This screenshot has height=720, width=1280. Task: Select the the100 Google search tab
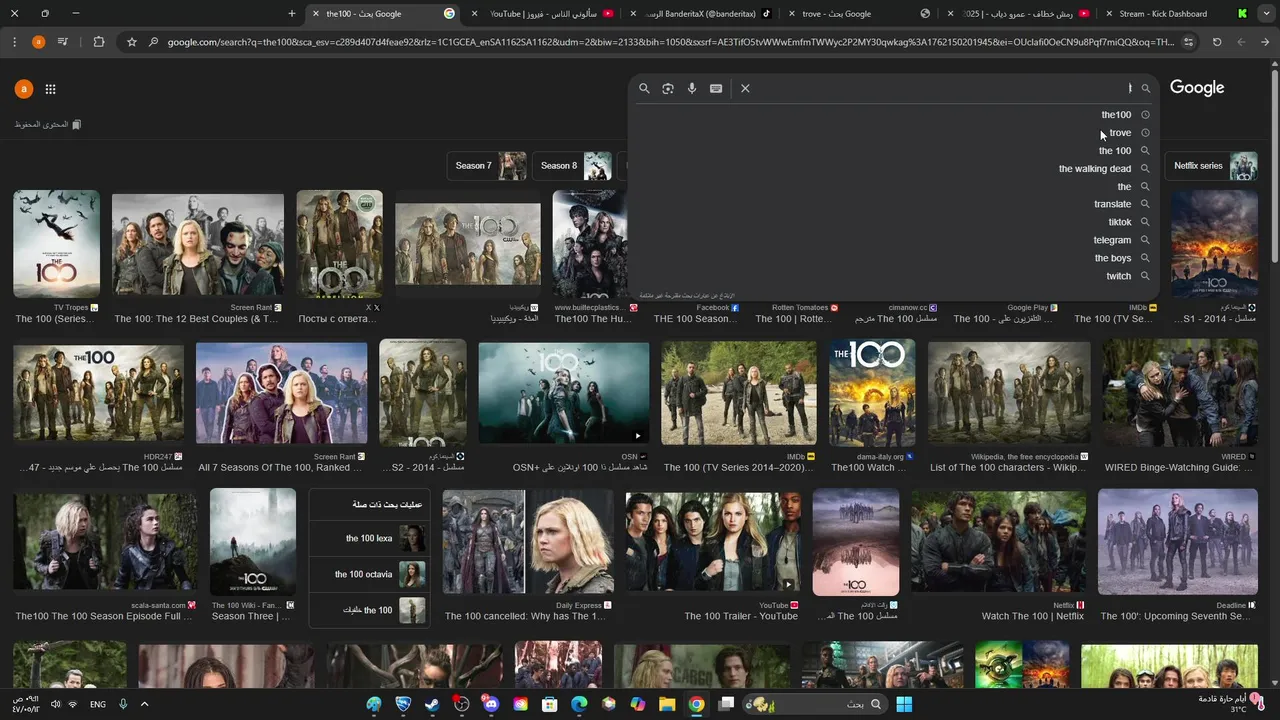(x=382, y=14)
